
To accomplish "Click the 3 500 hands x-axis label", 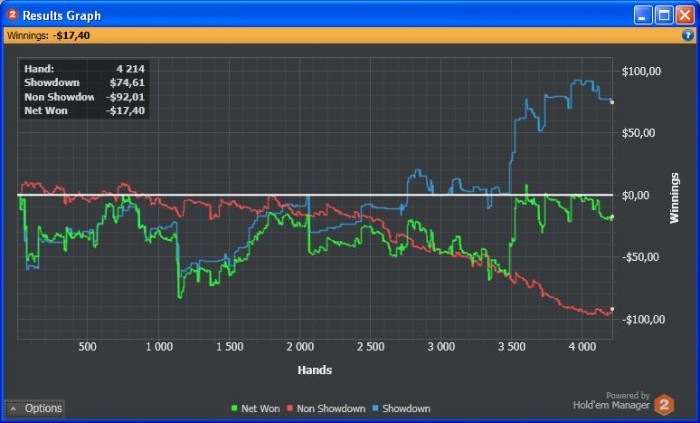I will [x=512, y=347].
